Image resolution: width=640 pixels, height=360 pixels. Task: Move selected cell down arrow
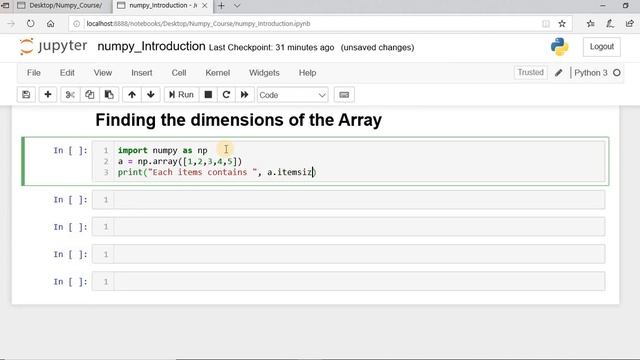point(151,95)
